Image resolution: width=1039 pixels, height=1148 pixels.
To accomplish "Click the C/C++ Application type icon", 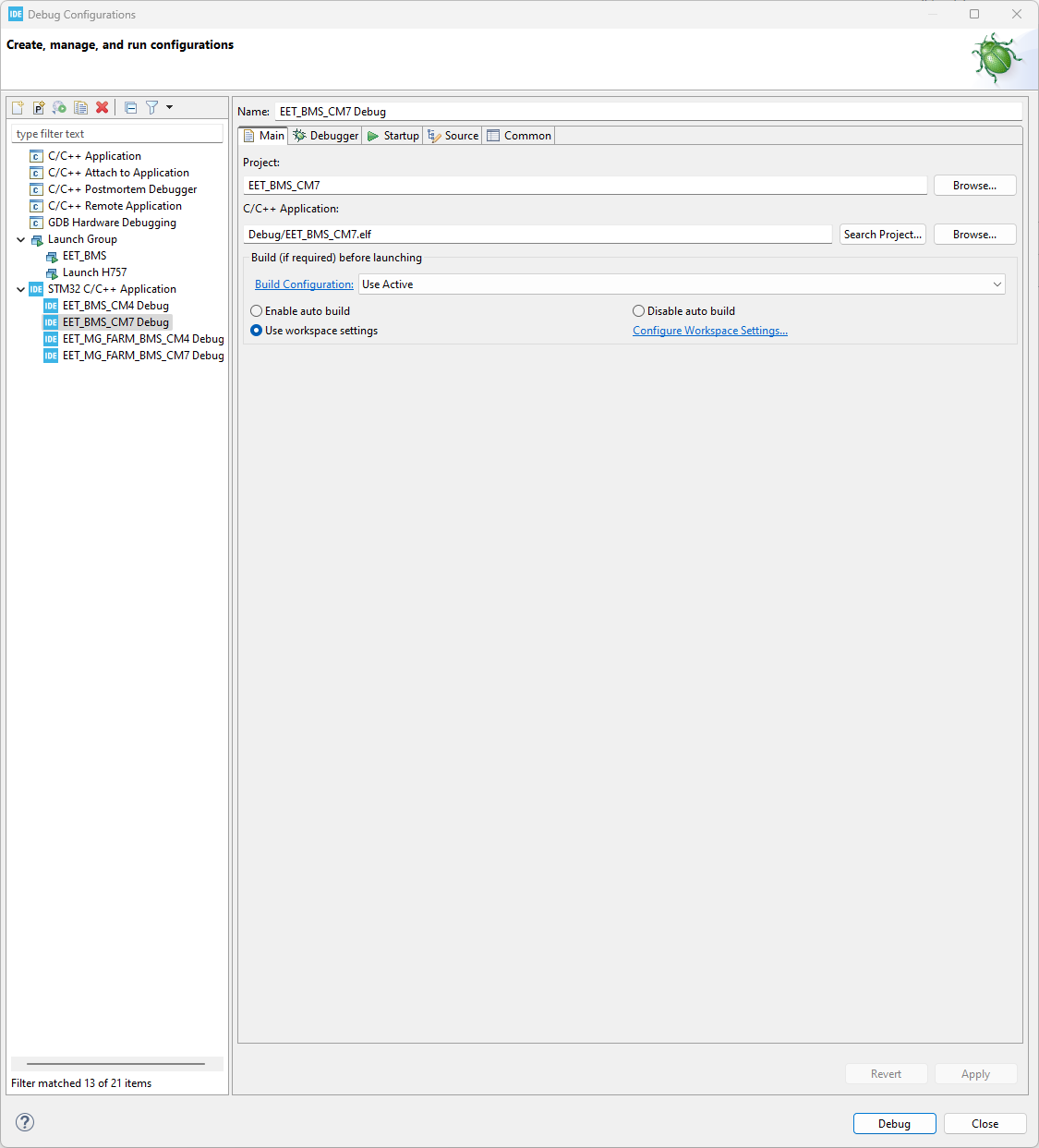I will 36,156.
